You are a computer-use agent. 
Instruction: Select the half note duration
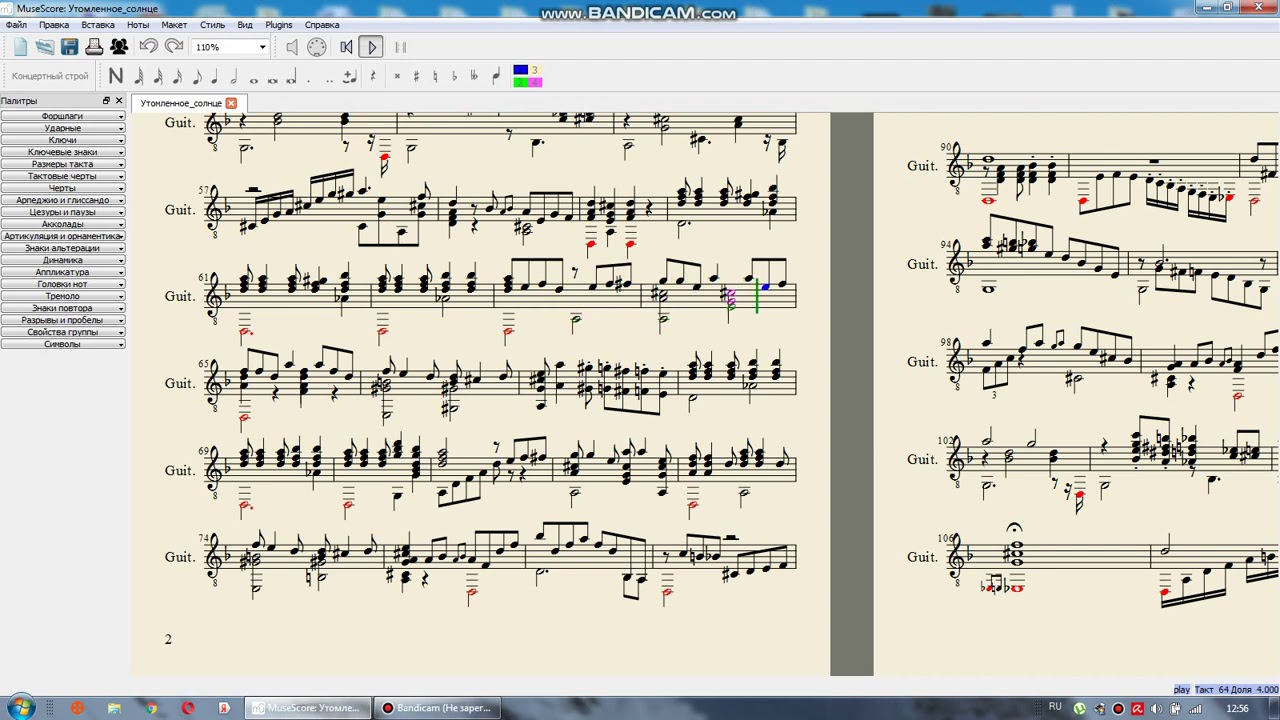pos(234,76)
